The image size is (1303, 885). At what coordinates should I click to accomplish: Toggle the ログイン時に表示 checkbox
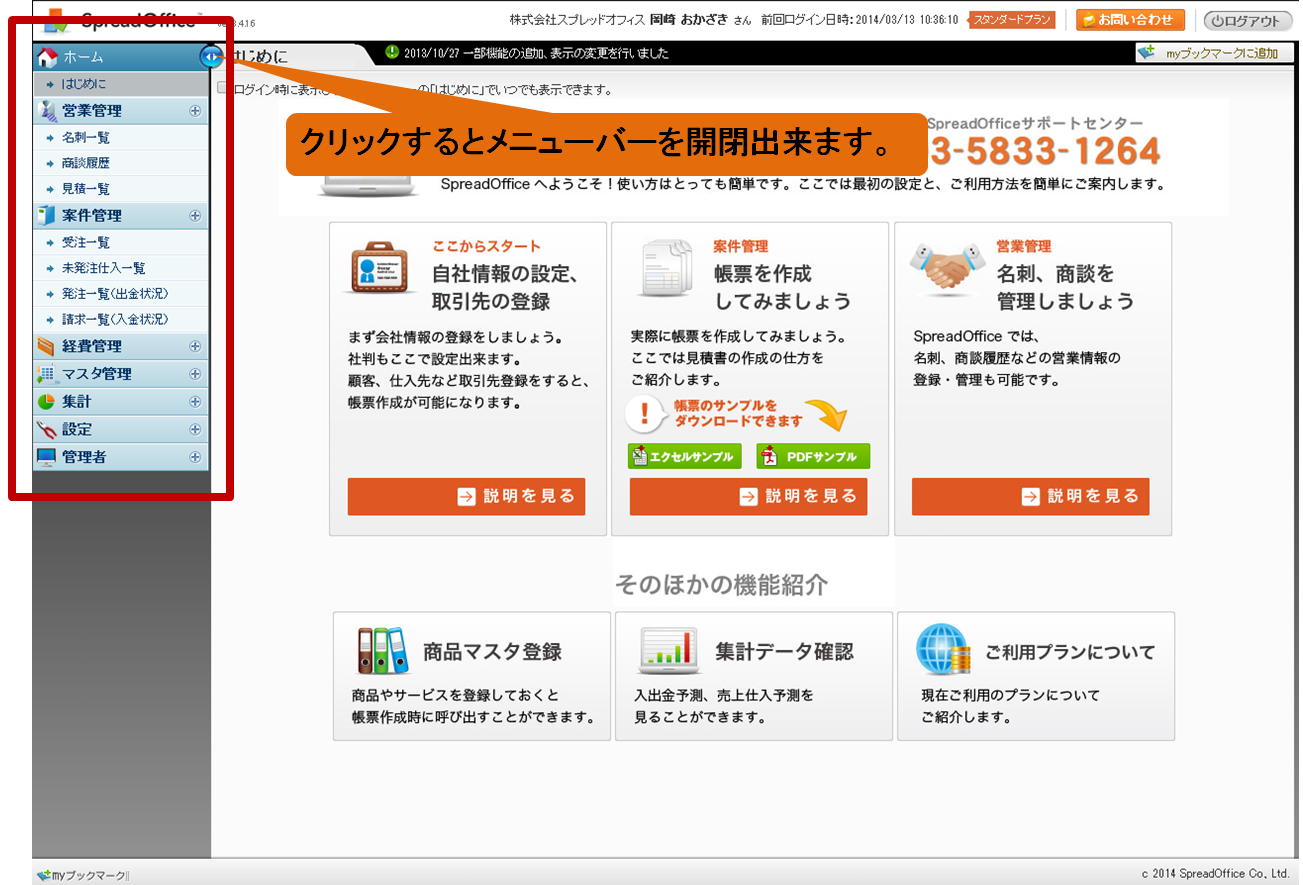(223, 88)
